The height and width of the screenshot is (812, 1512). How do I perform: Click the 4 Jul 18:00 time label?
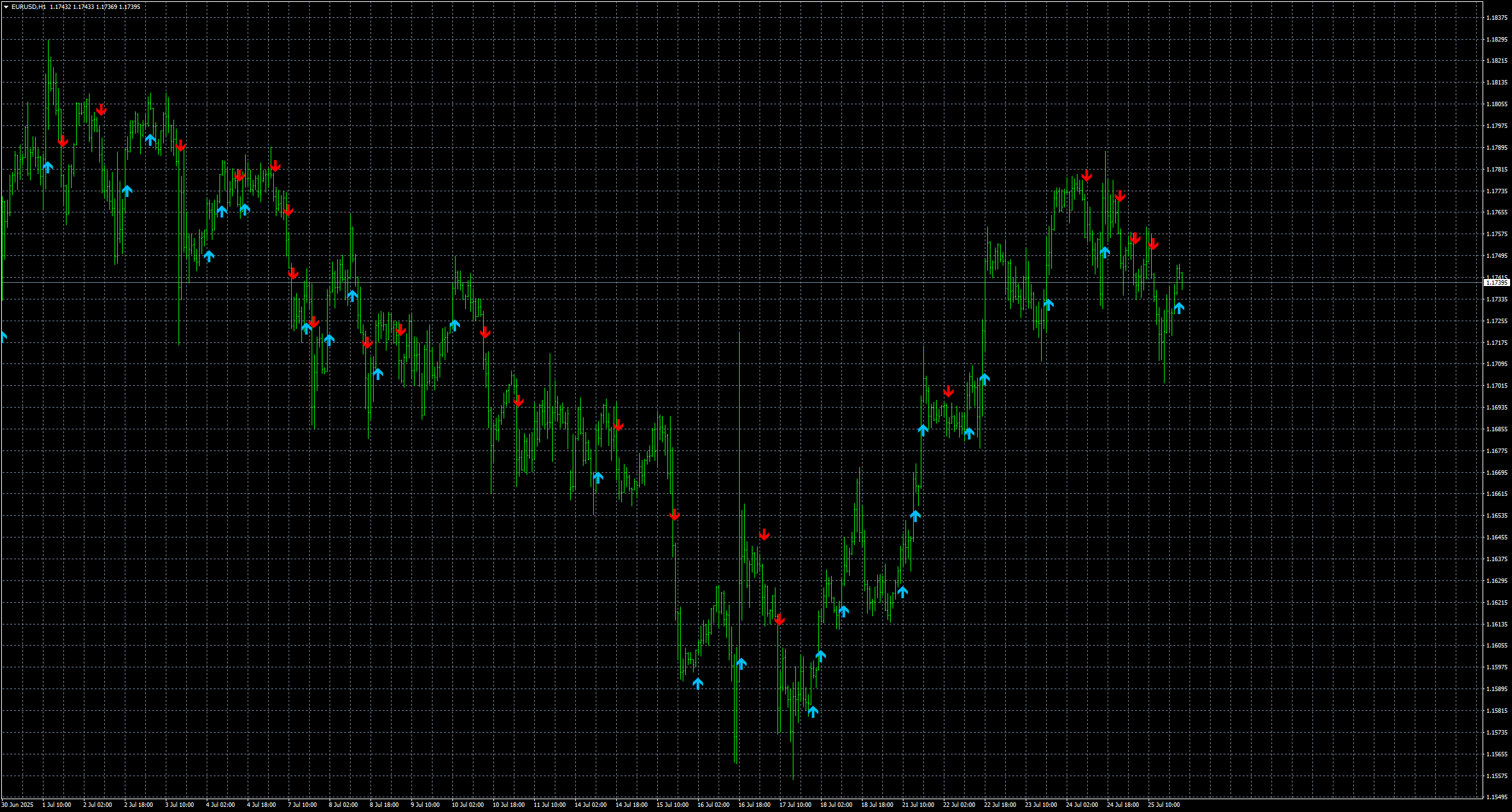coord(262,805)
